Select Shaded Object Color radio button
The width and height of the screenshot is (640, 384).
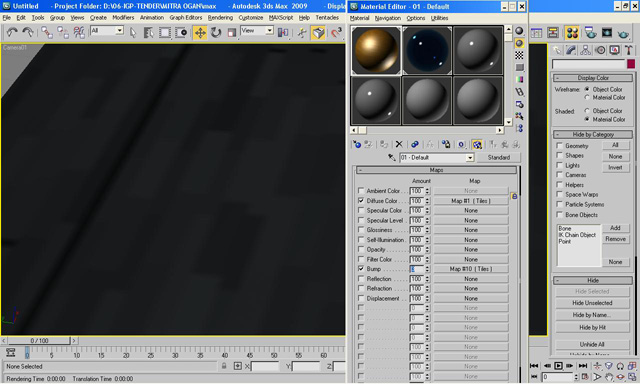587,111
